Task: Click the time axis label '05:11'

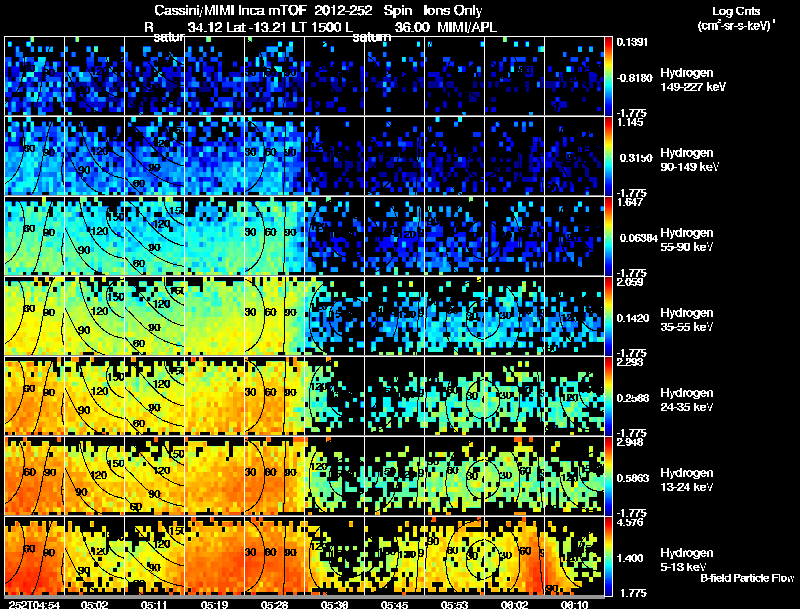Action: click(x=155, y=604)
